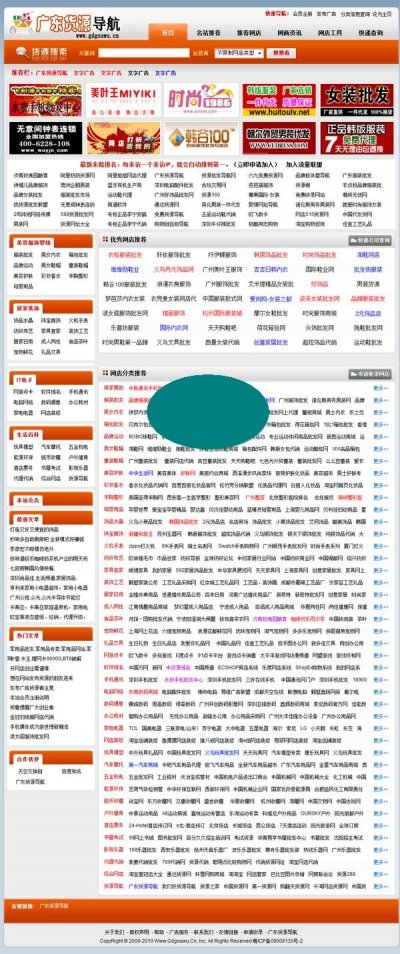Open 韩谷100服装批发 in 优秀网店推荐

(125, 284)
